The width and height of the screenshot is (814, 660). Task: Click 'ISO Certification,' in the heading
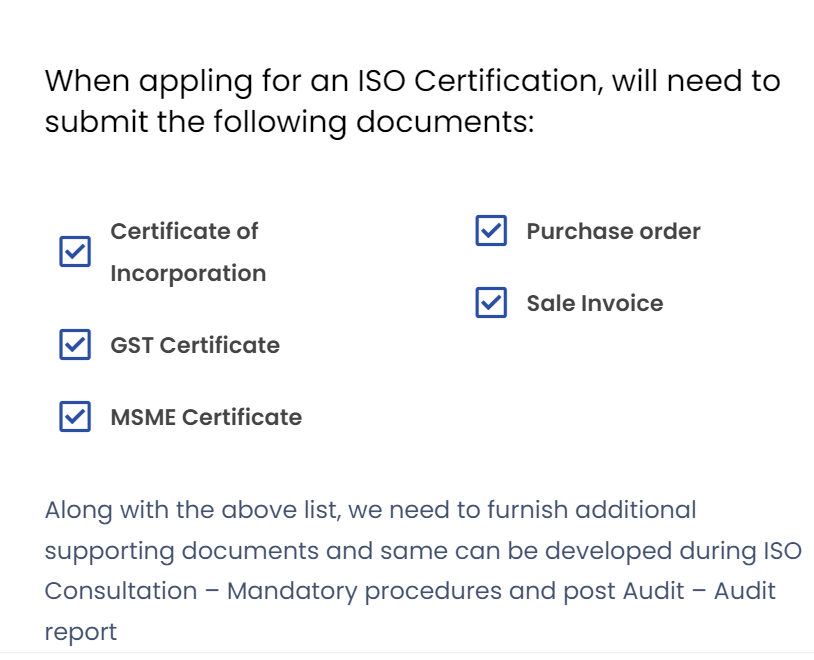click(x=481, y=81)
